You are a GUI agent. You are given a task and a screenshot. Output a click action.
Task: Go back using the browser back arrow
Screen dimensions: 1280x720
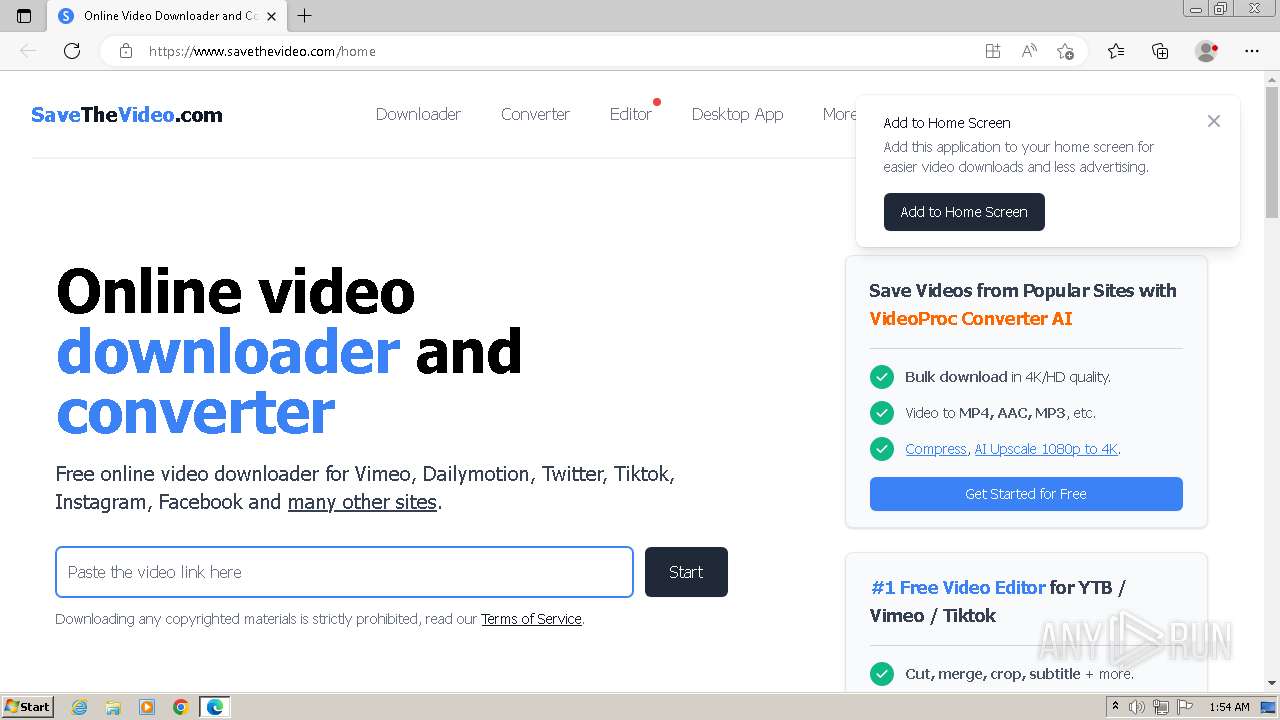[x=28, y=51]
